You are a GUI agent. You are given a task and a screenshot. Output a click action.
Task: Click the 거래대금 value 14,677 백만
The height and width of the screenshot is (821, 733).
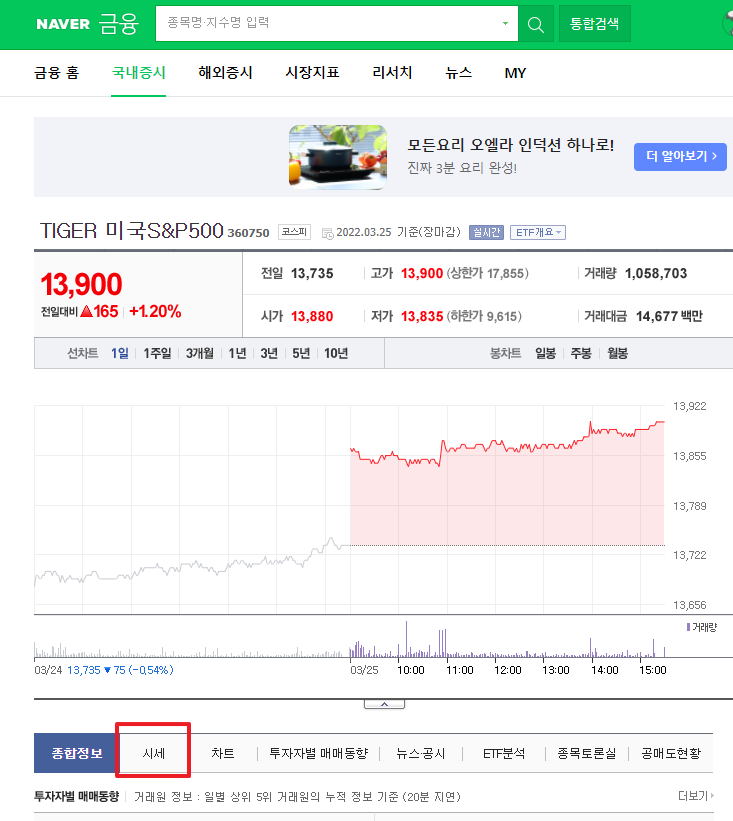(x=669, y=316)
